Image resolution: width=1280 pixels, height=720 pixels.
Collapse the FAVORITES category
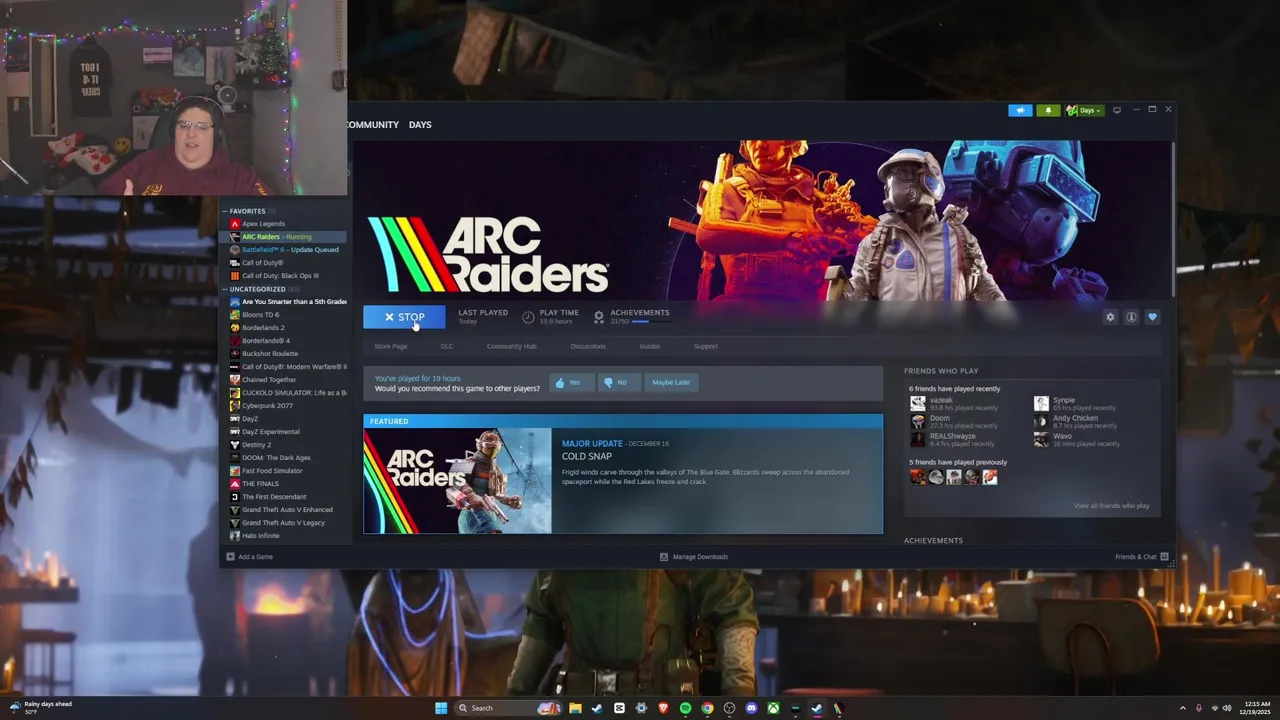click(x=225, y=211)
